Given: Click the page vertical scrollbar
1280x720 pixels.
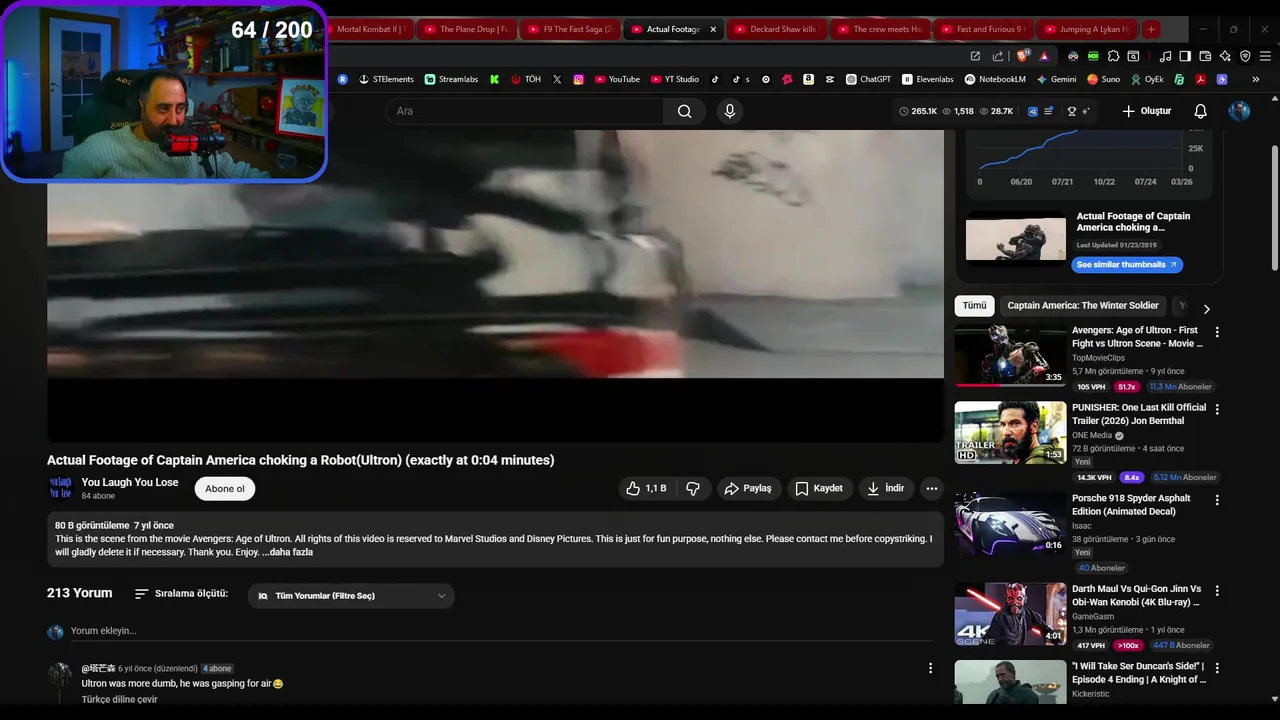Looking at the screenshot, I should [1274, 208].
